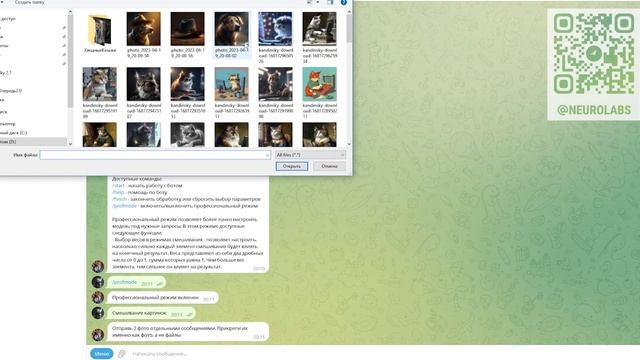Click the /help command link in Telegram chat
640x360 pixels.
(x=118, y=192)
